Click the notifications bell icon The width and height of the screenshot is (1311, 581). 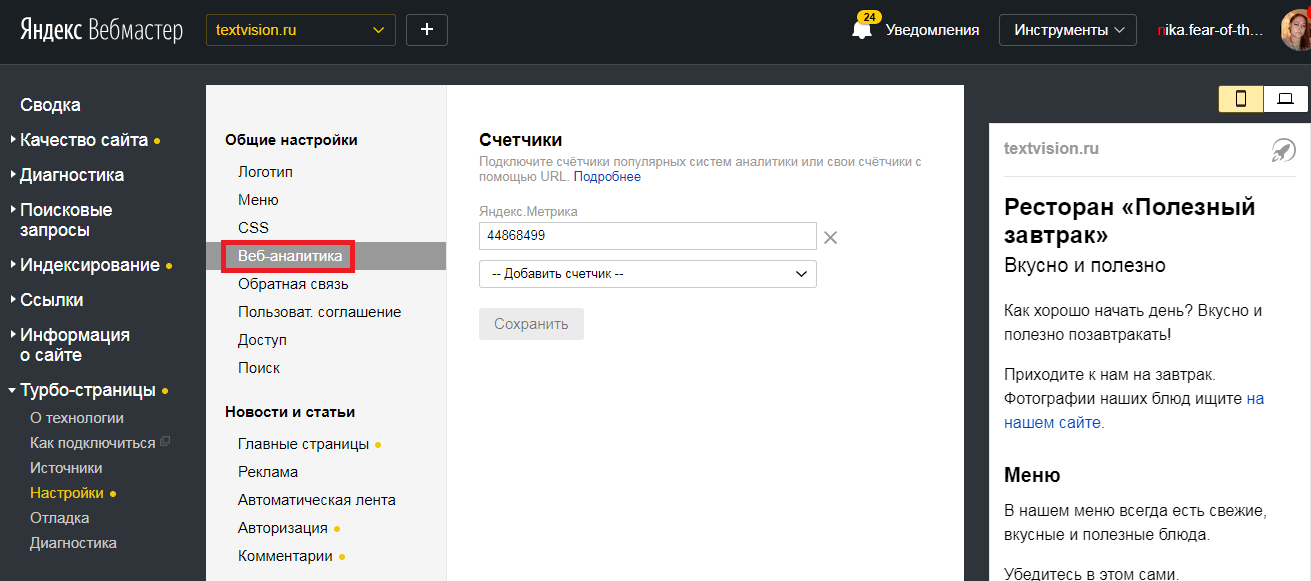(861, 30)
